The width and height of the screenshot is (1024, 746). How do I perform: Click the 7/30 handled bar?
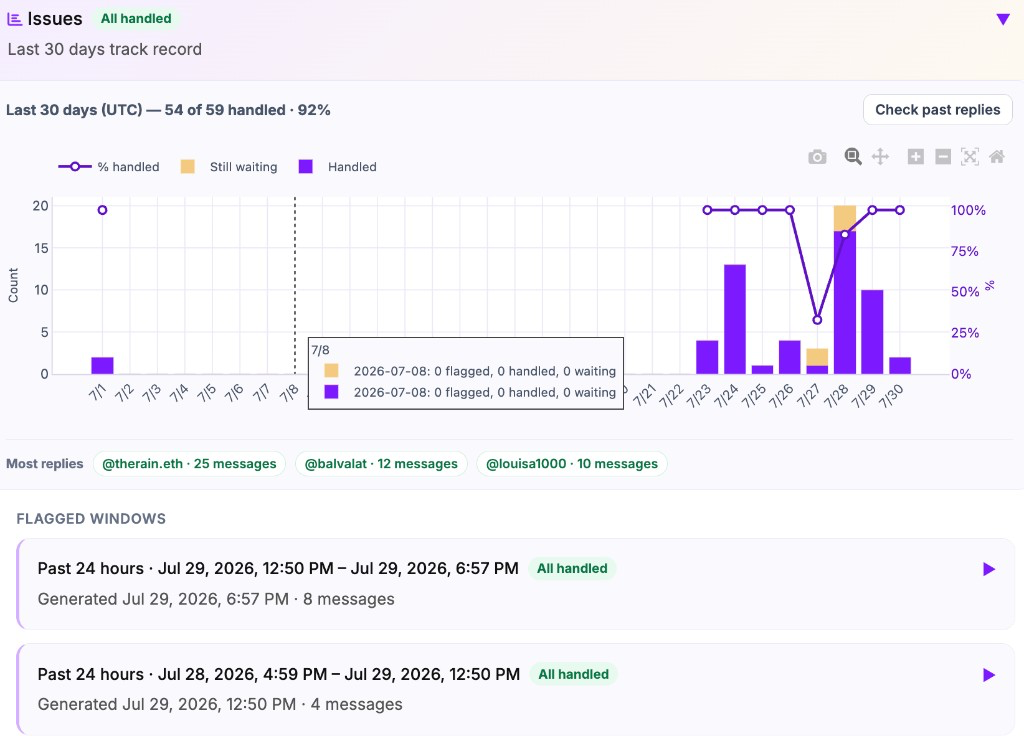pos(900,366)
